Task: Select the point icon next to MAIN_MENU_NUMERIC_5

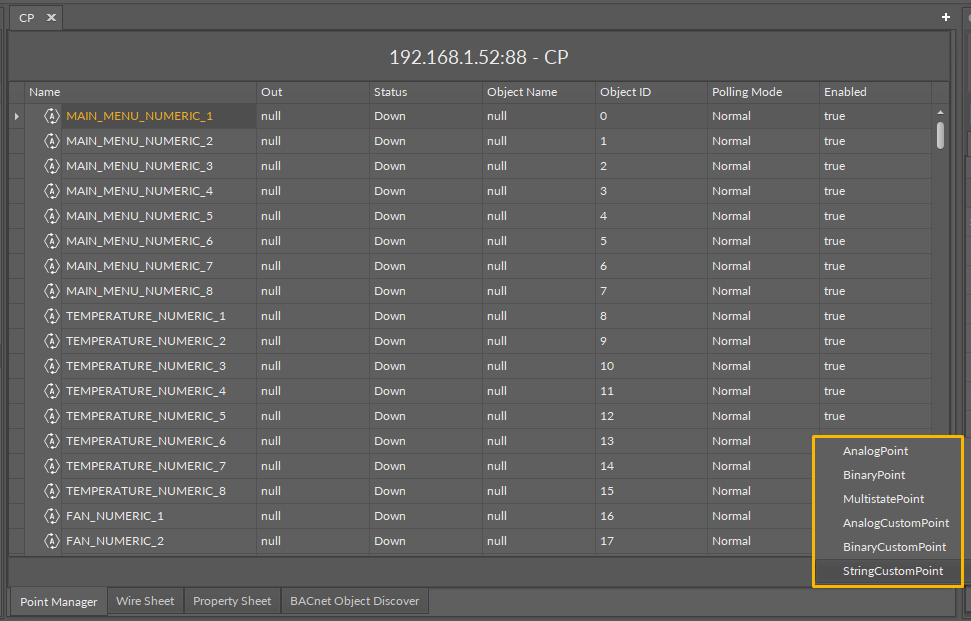Action: (x=52, y=216)
